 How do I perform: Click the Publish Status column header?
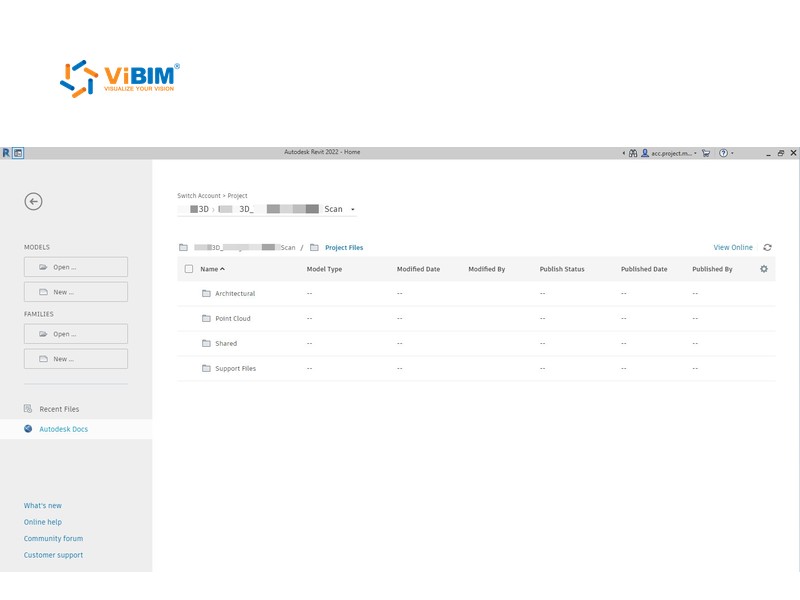click(x=562, y=269)
